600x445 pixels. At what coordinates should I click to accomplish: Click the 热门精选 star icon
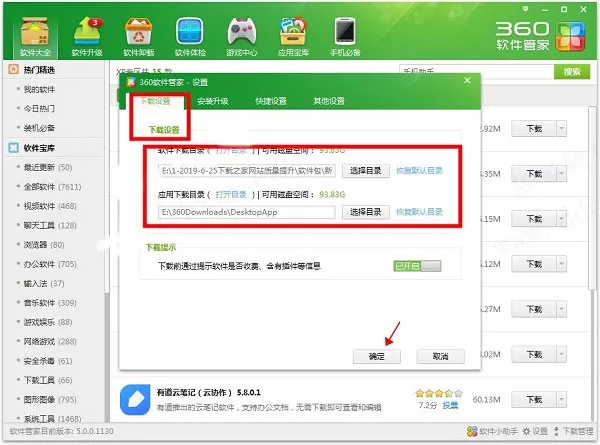tap(13, 69)
